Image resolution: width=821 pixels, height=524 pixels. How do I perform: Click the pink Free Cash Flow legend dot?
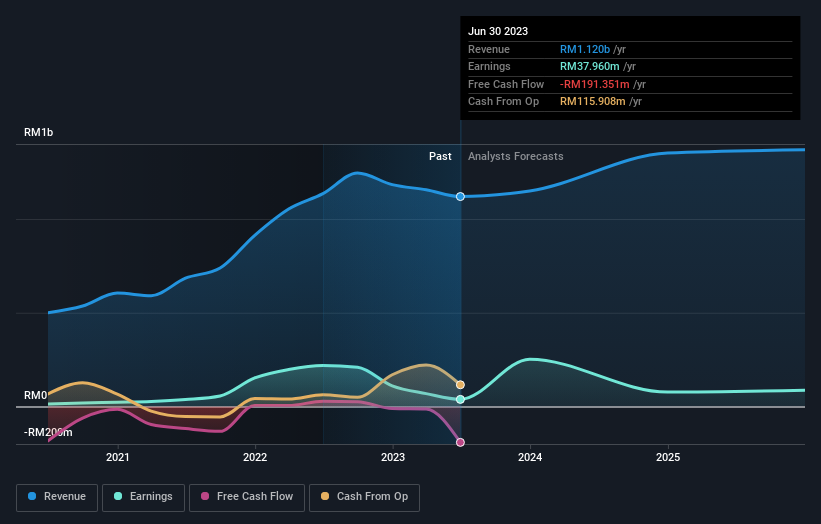pos(205,496)
